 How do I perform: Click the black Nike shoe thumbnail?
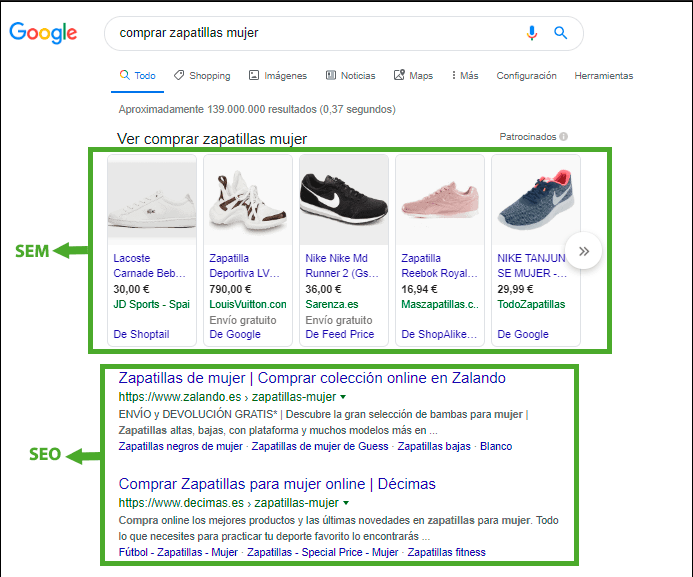[344, 200]
